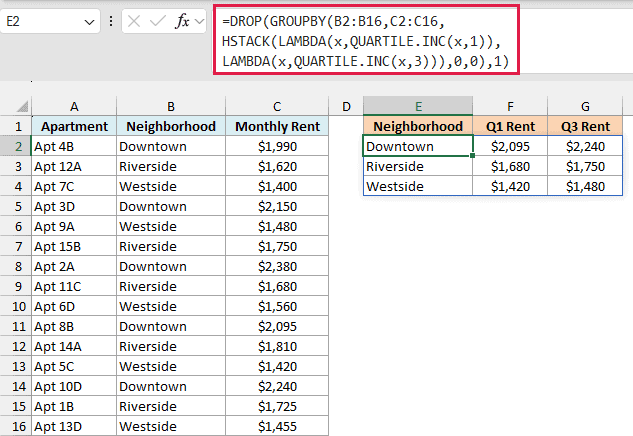Open the Name Box dropdown arrow
This screenshot has height=436, width=633.
89,22
